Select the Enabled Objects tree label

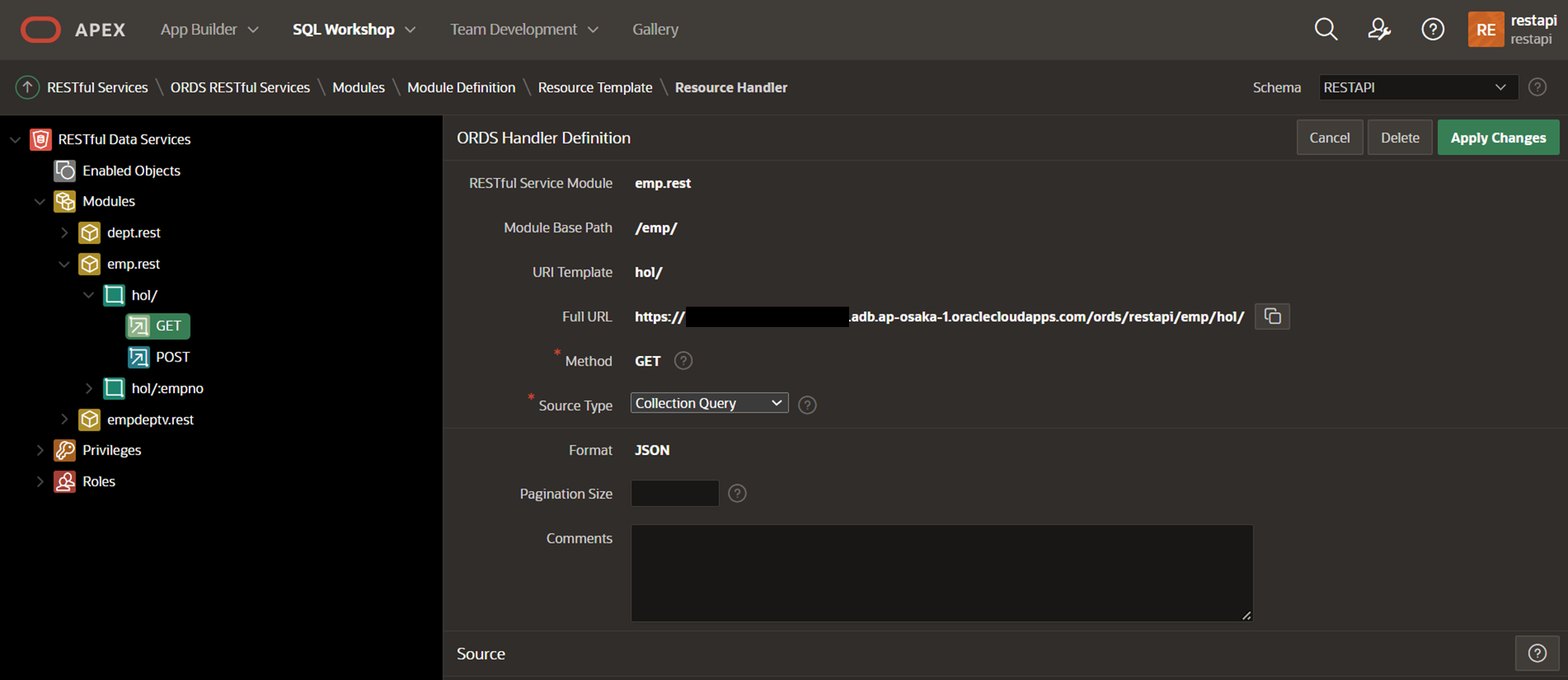(131, 170)
